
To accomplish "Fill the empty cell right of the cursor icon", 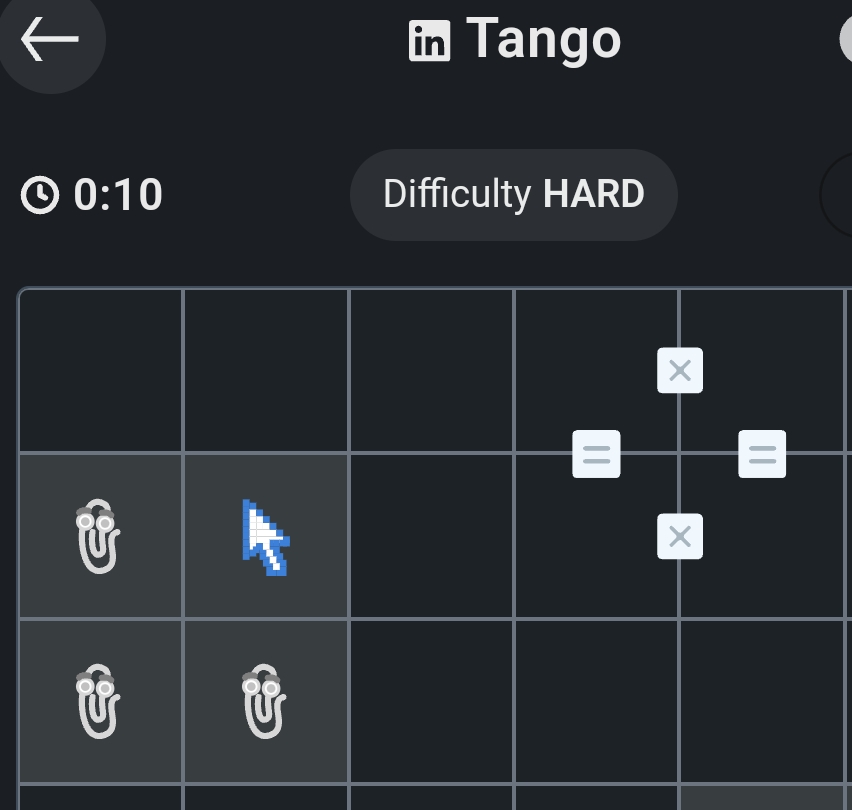I will tap(431, 536).
